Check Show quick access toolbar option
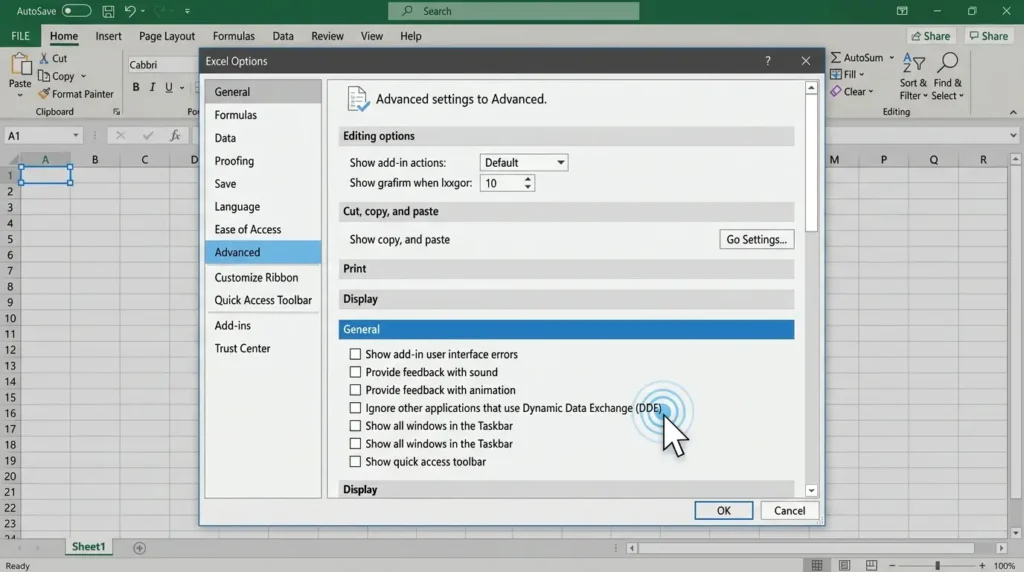This screenshot has height=572, width=1024. [355, 462]
